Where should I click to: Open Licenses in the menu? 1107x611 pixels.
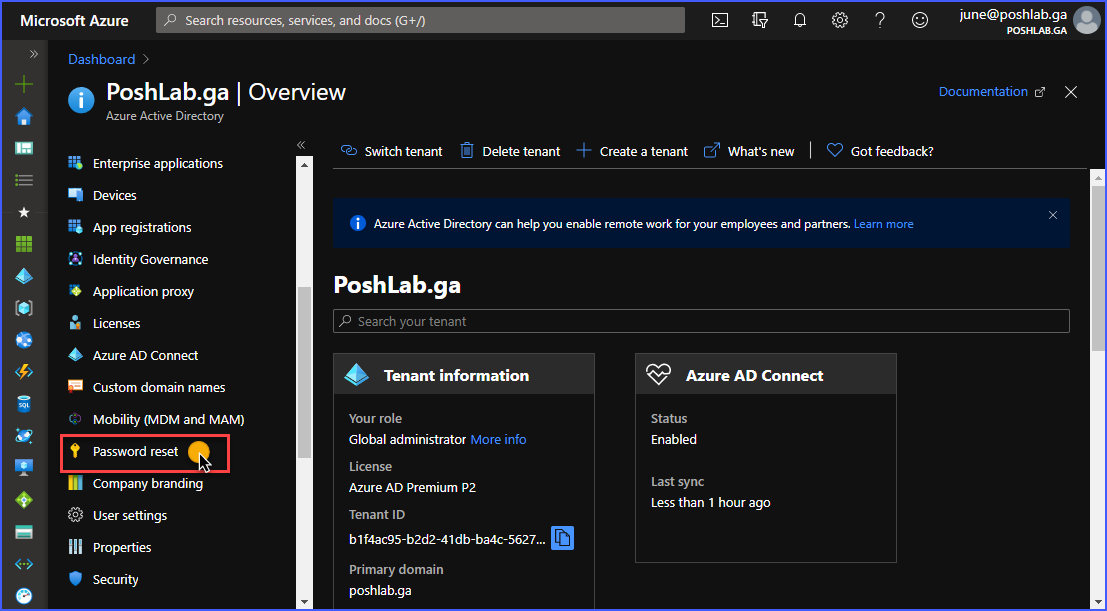(x=116, y=324)
